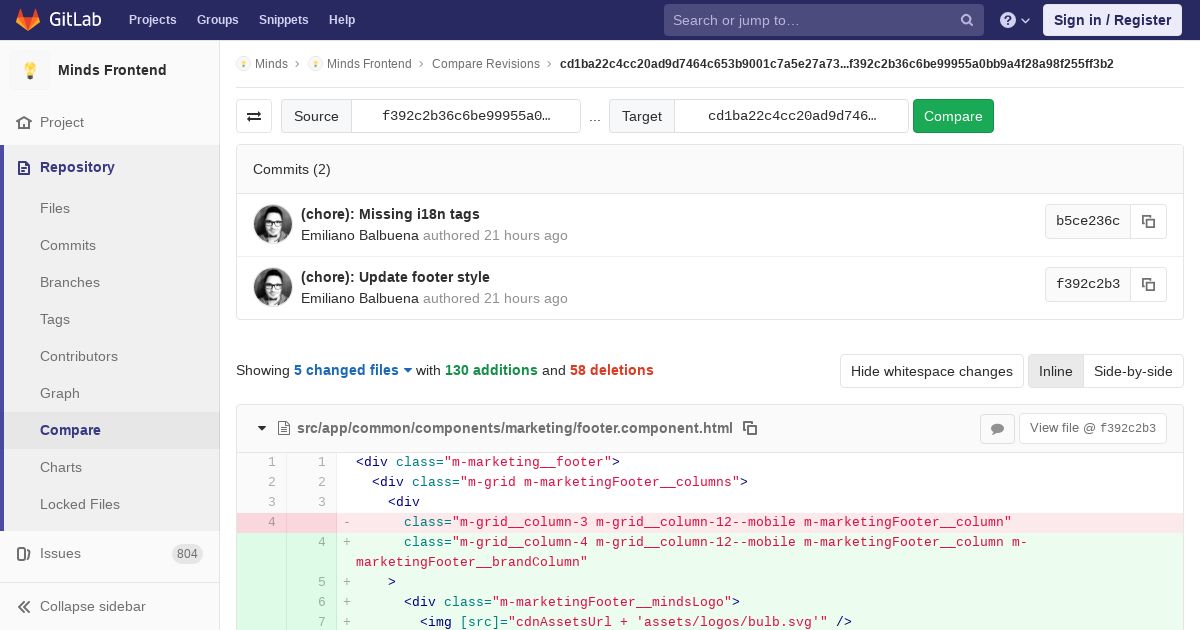Screen dimensions: 1200x630
Task: Click the Source revision input field
Action: point(466,116)
